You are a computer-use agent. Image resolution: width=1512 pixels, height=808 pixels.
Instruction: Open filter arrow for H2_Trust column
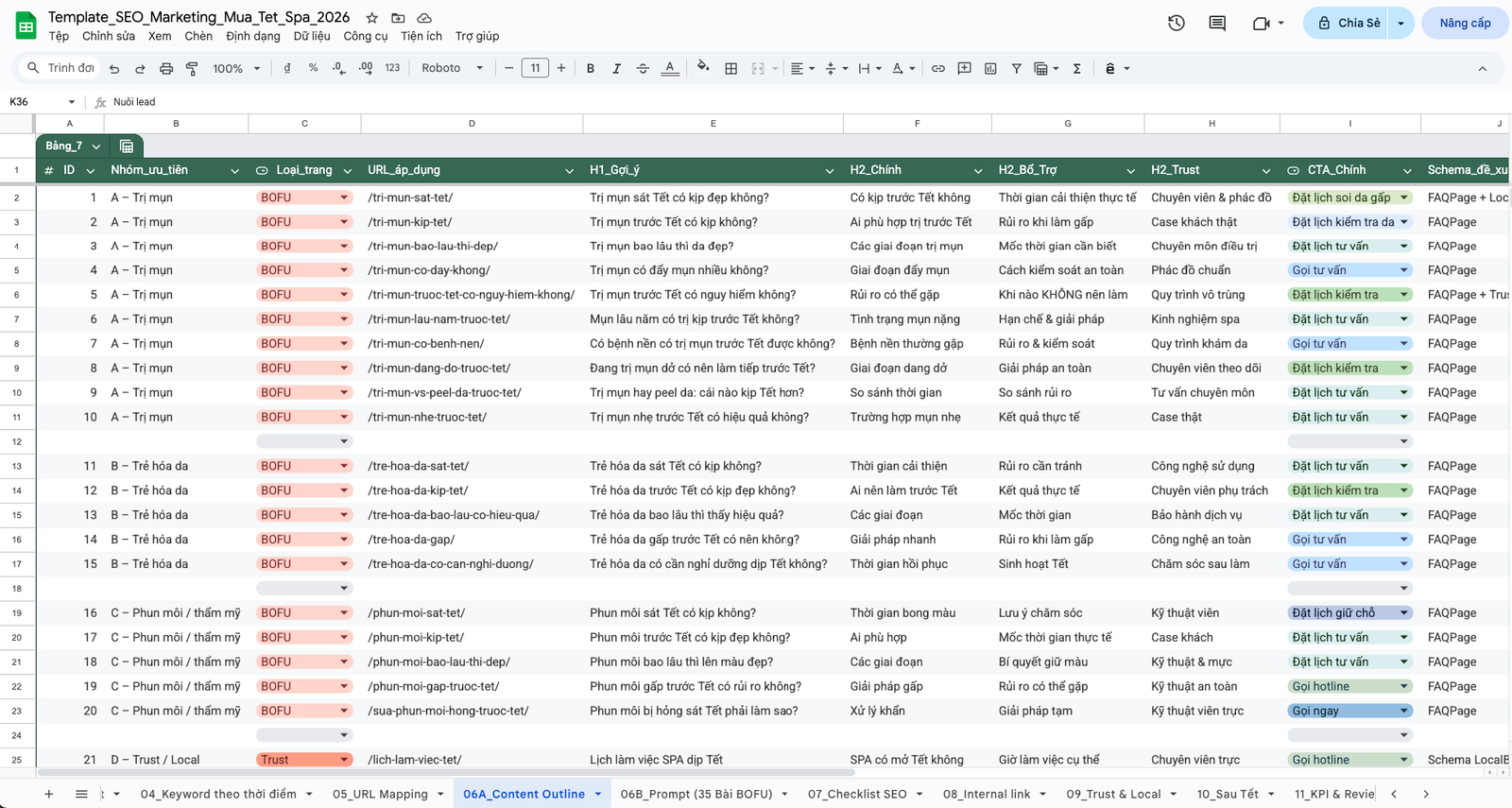pos(1266,171)
